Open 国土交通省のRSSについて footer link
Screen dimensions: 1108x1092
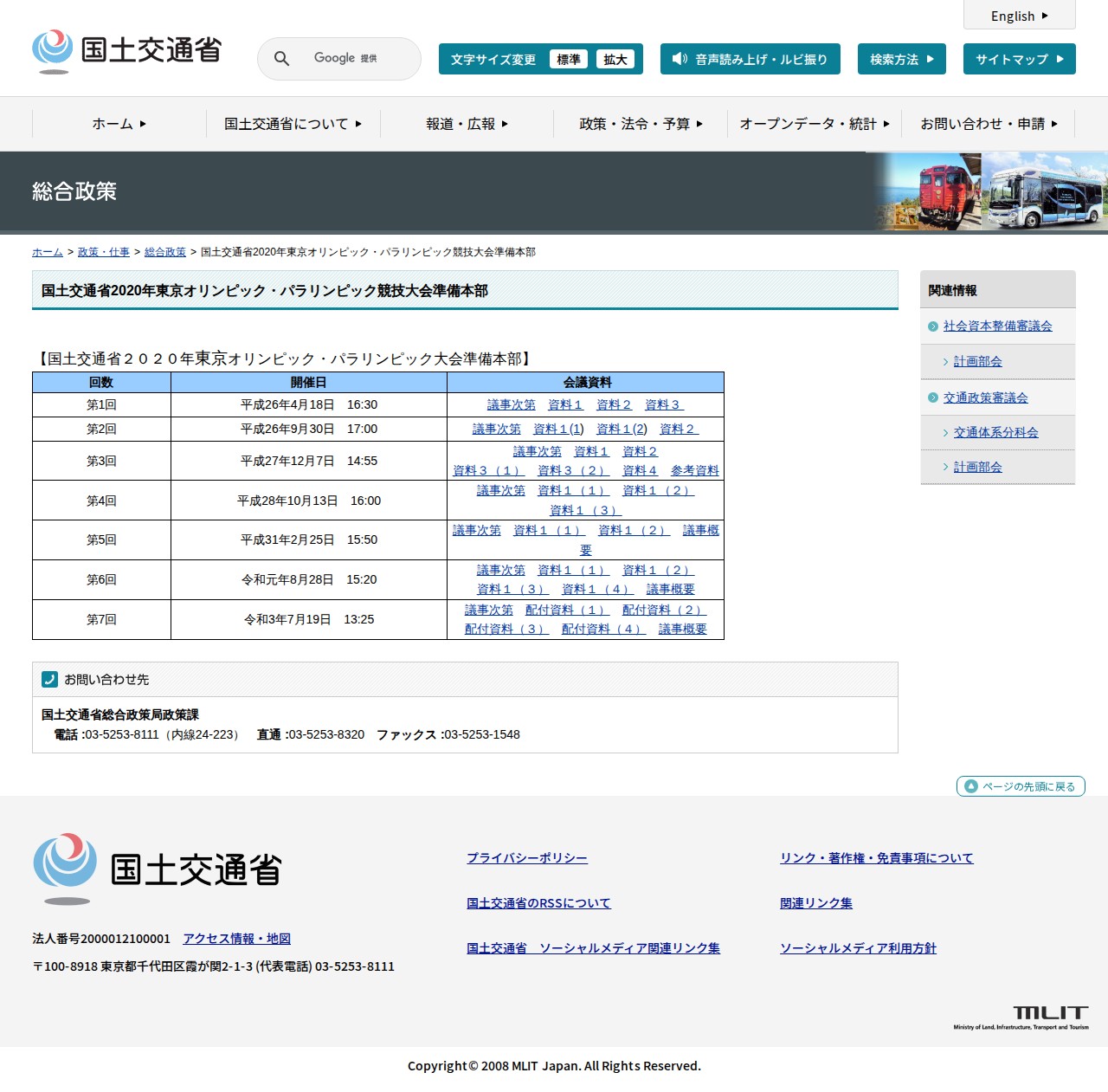(538, 903)
